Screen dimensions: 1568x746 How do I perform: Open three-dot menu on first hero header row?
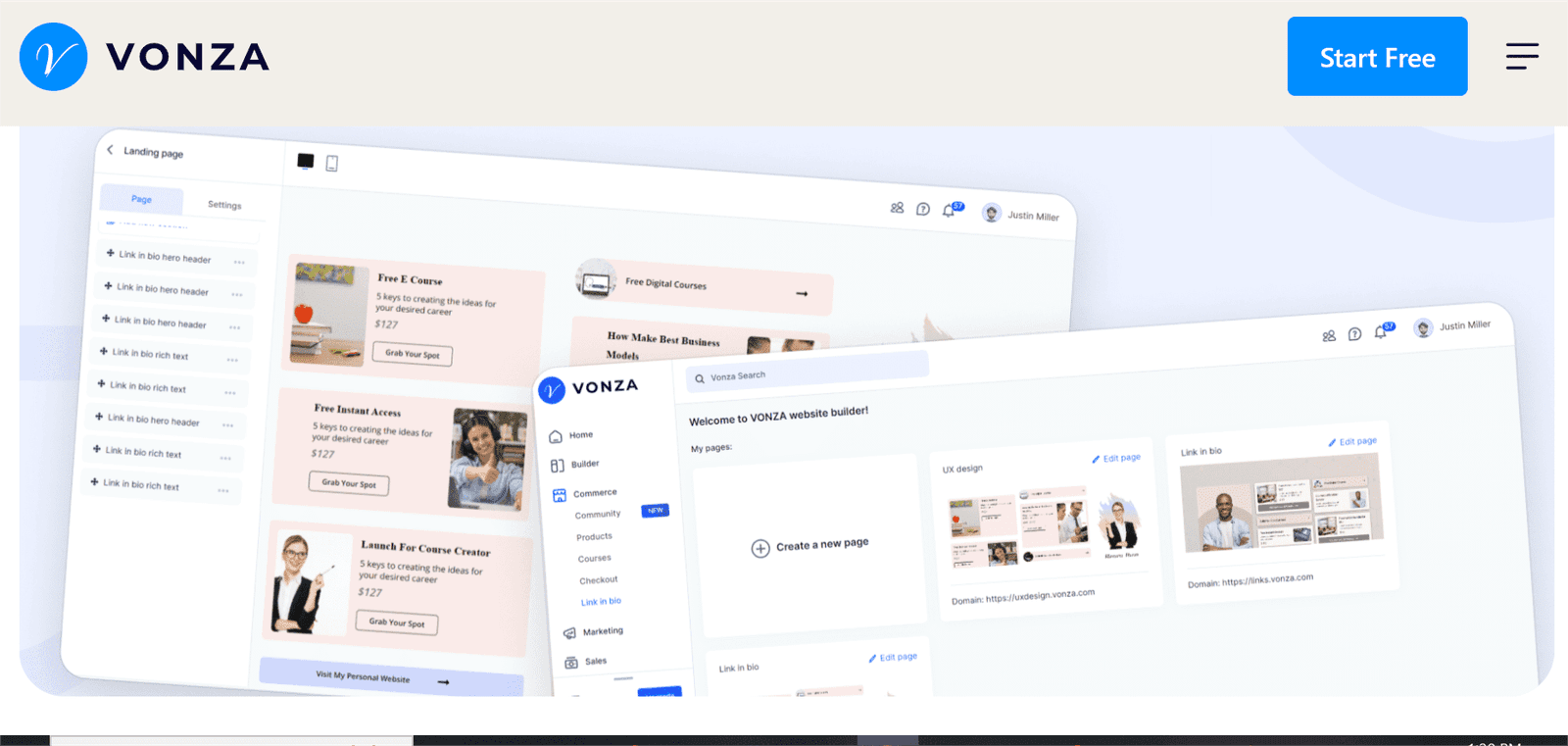(x=239, y=262)
